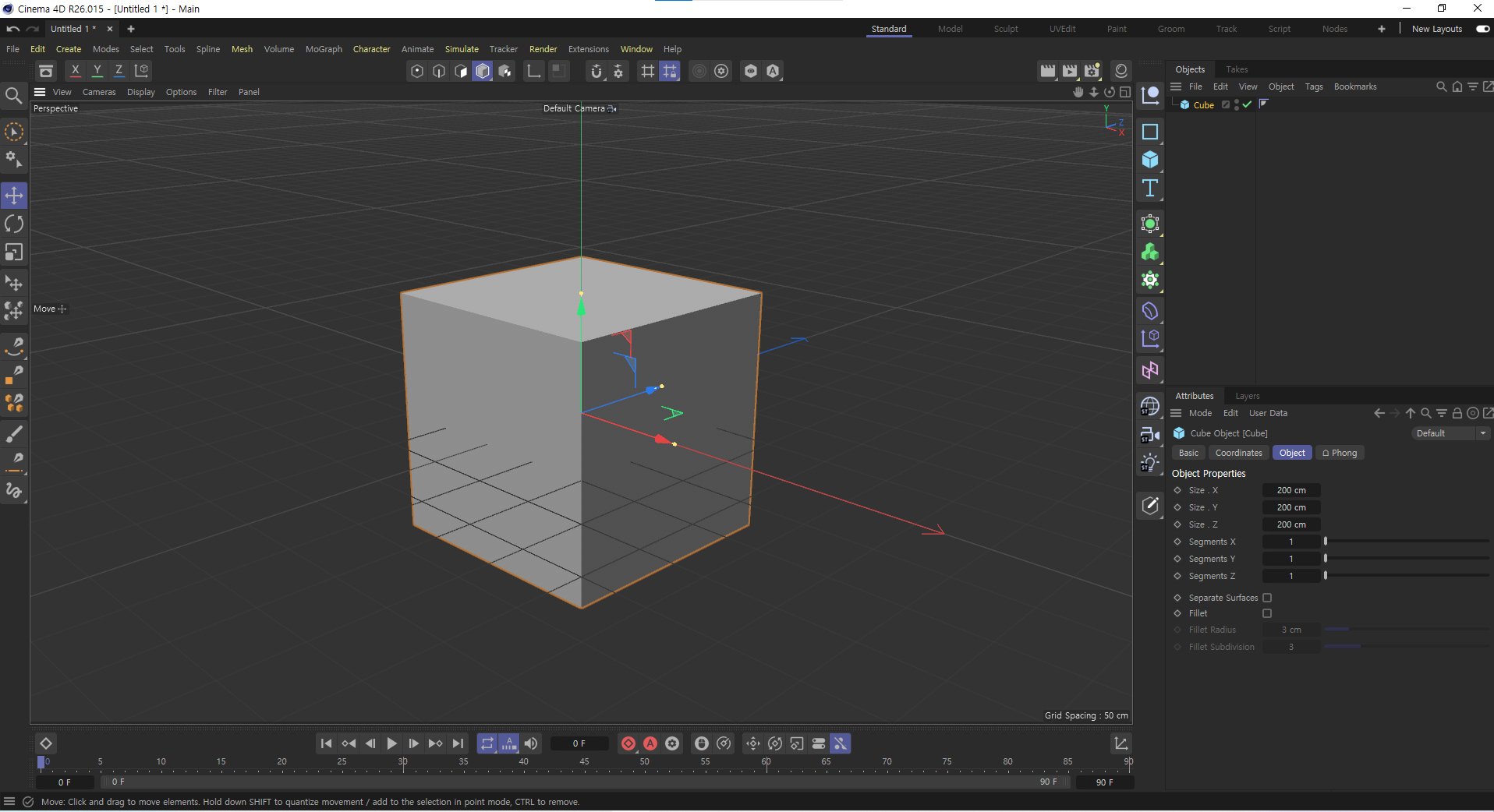The height and width of the screenshot is (812, 1494).
Task: Open status bar hamburger menu
Action: point(9,802)
